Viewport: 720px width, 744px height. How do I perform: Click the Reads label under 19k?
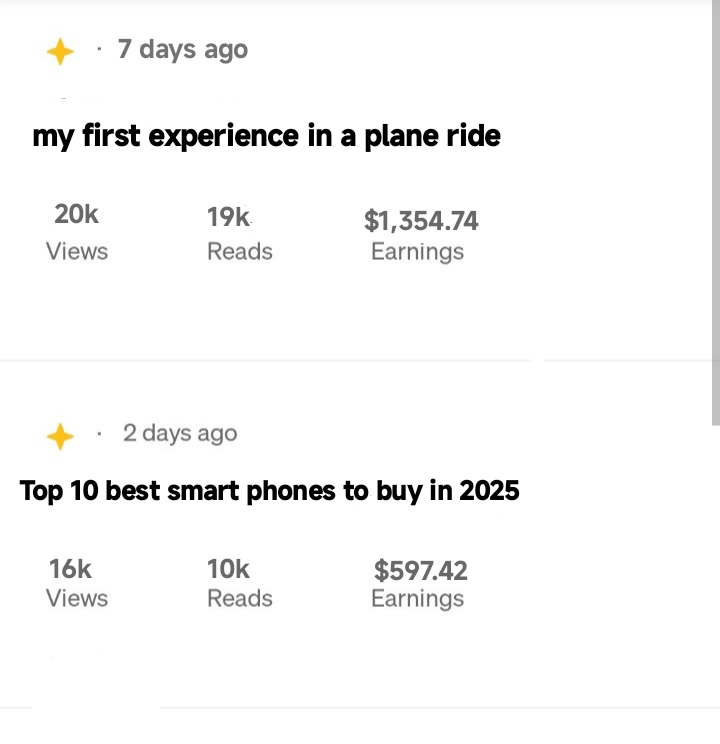(x=240, y=252)
